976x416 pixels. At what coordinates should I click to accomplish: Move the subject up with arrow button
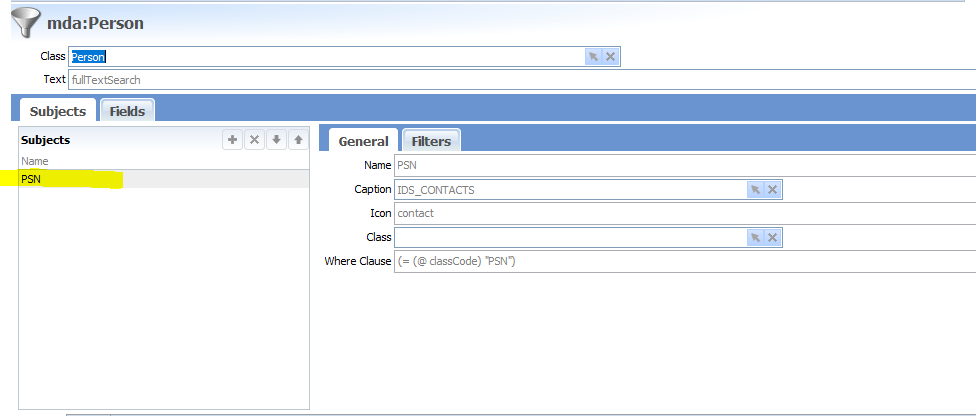297,140
